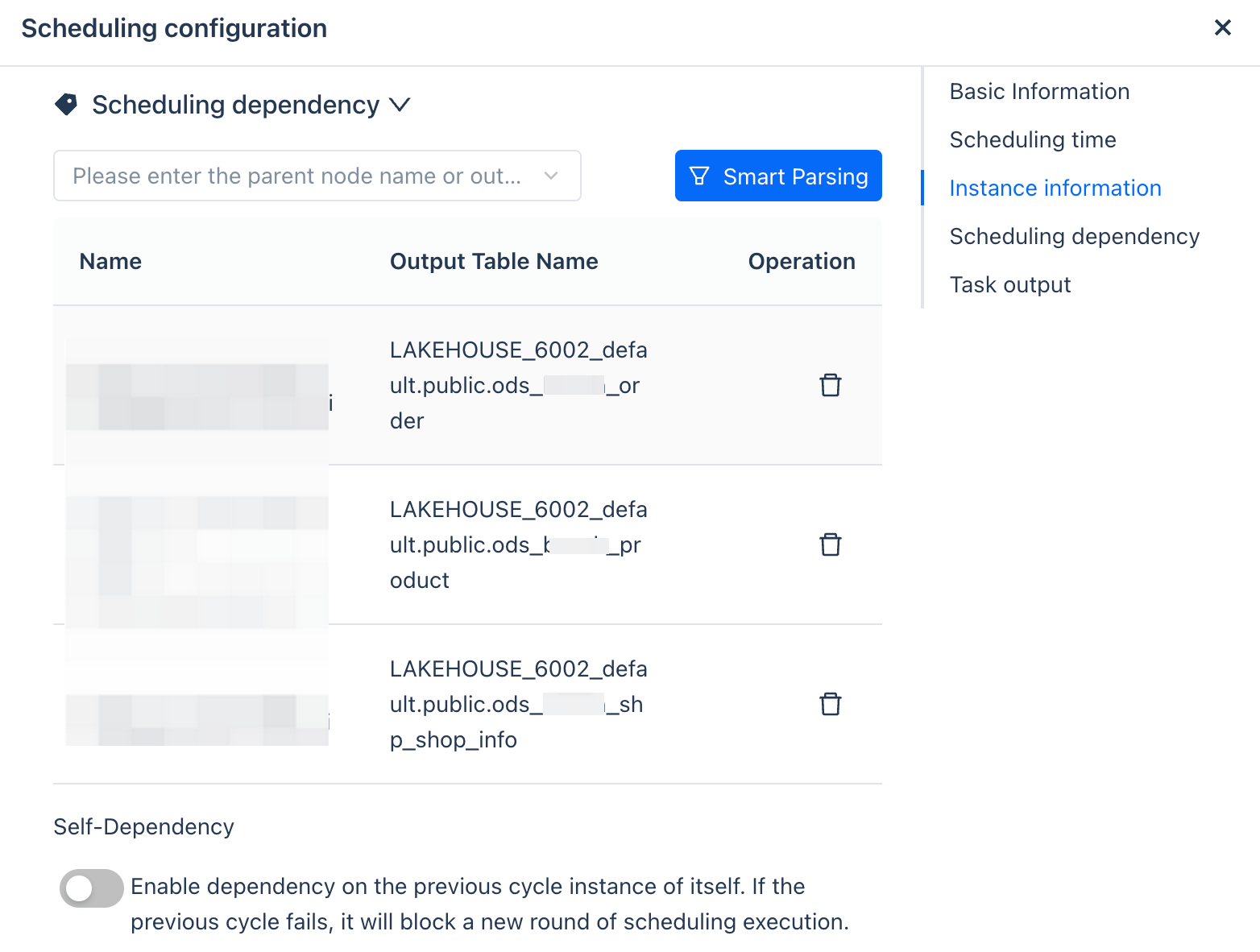
Task: Click the Name column header
Action: tap(110, 262)
